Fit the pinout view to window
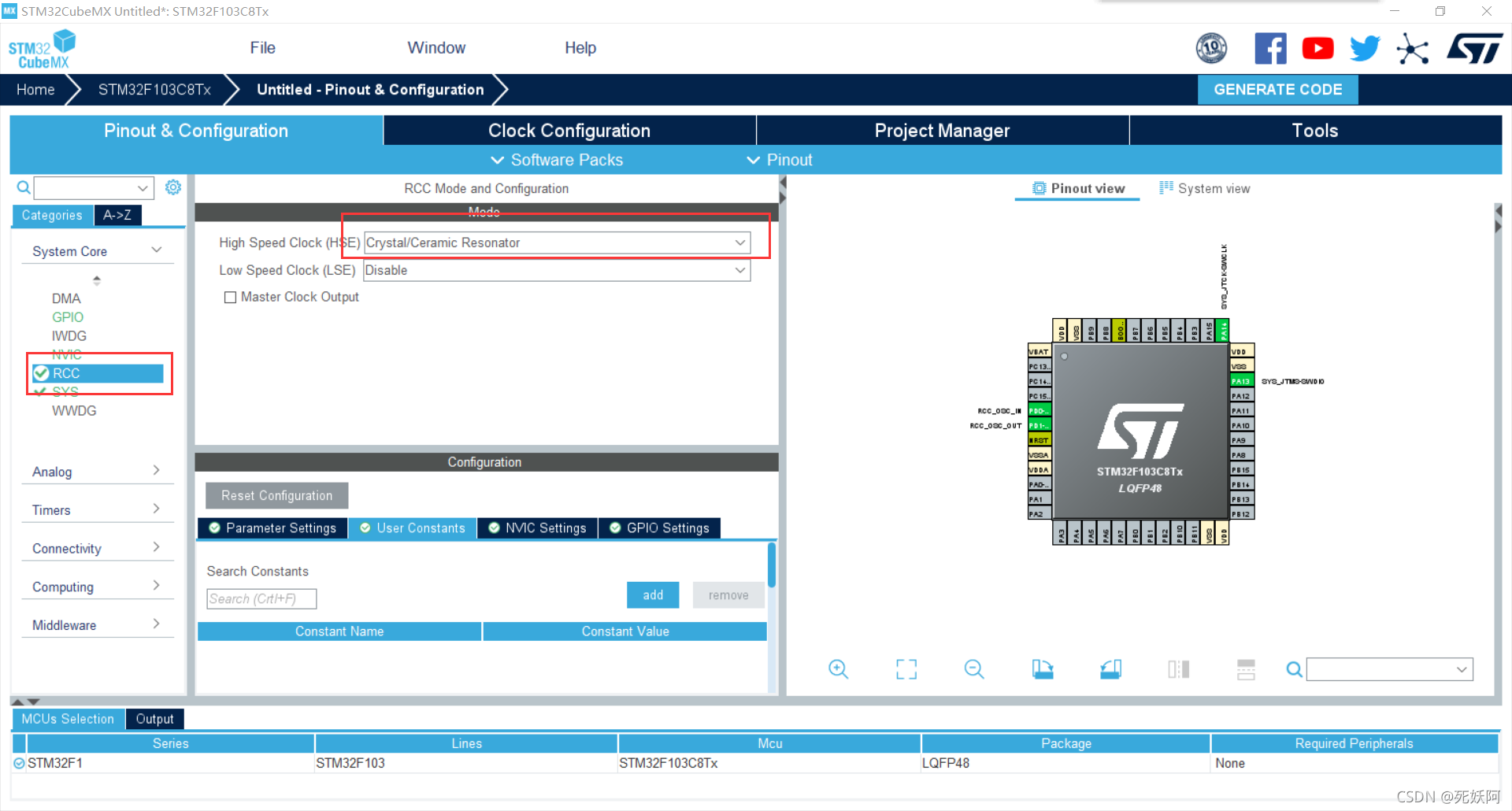This screenshot has height=811, width=1512. pyautogui.click(x=906, y=669)
